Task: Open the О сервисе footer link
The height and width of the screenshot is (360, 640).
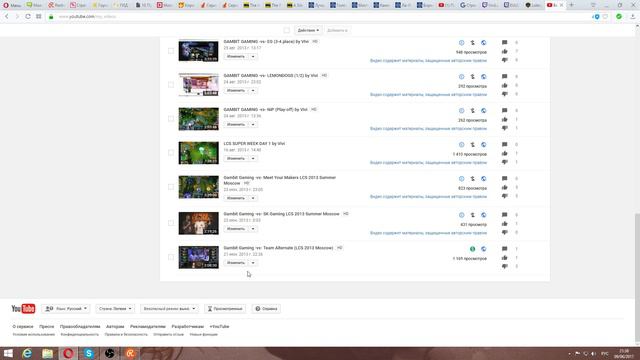Action: coord(23,327)
